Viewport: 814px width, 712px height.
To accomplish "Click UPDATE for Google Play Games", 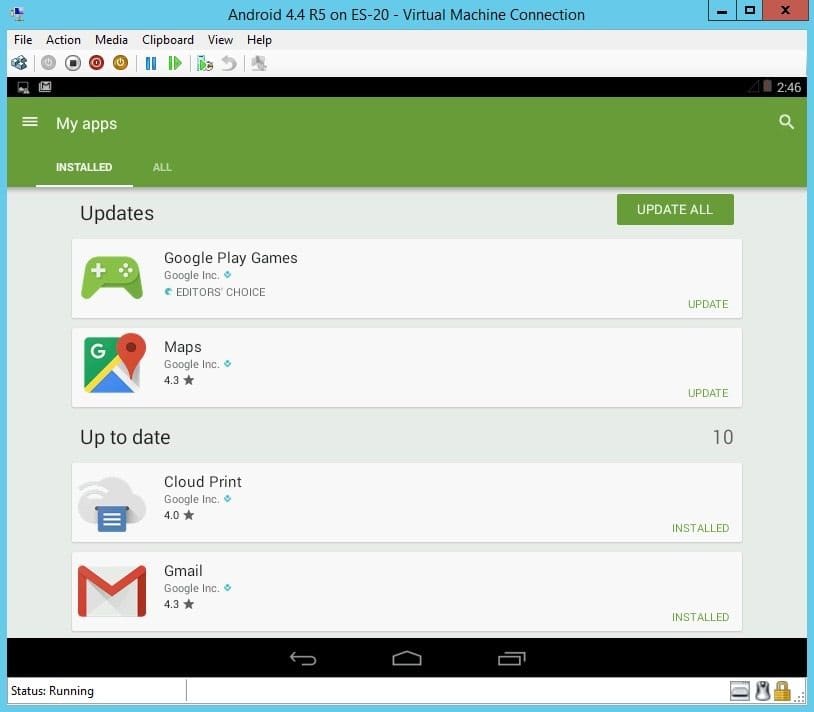I will click(708, 304).
